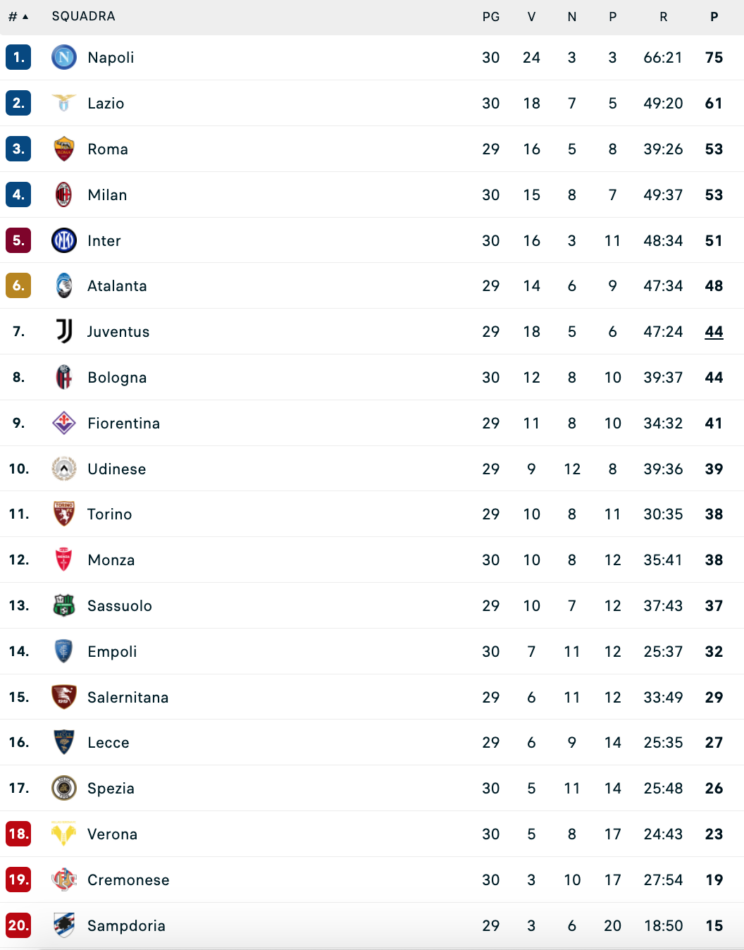
Task: Open the Atalanta team link
Action: (x=117, y=286)
